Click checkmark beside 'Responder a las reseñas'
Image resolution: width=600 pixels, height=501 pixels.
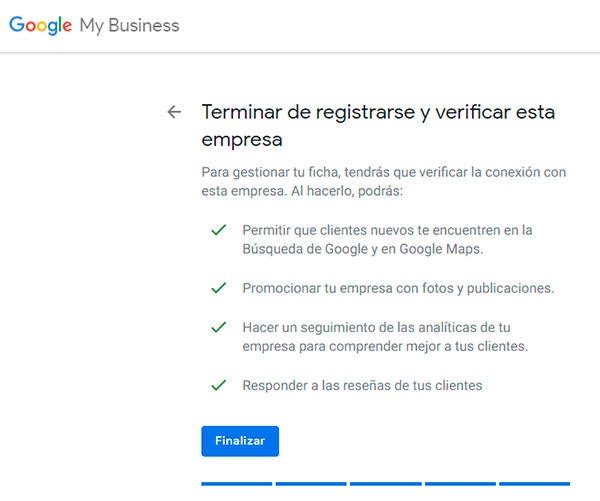218,385
